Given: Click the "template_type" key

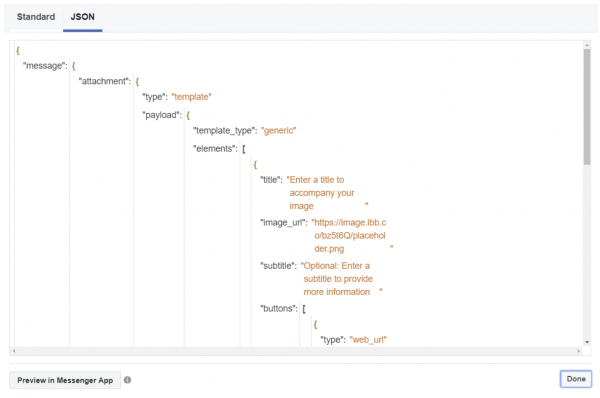Looking at the screenshot, I should [225, 130].
